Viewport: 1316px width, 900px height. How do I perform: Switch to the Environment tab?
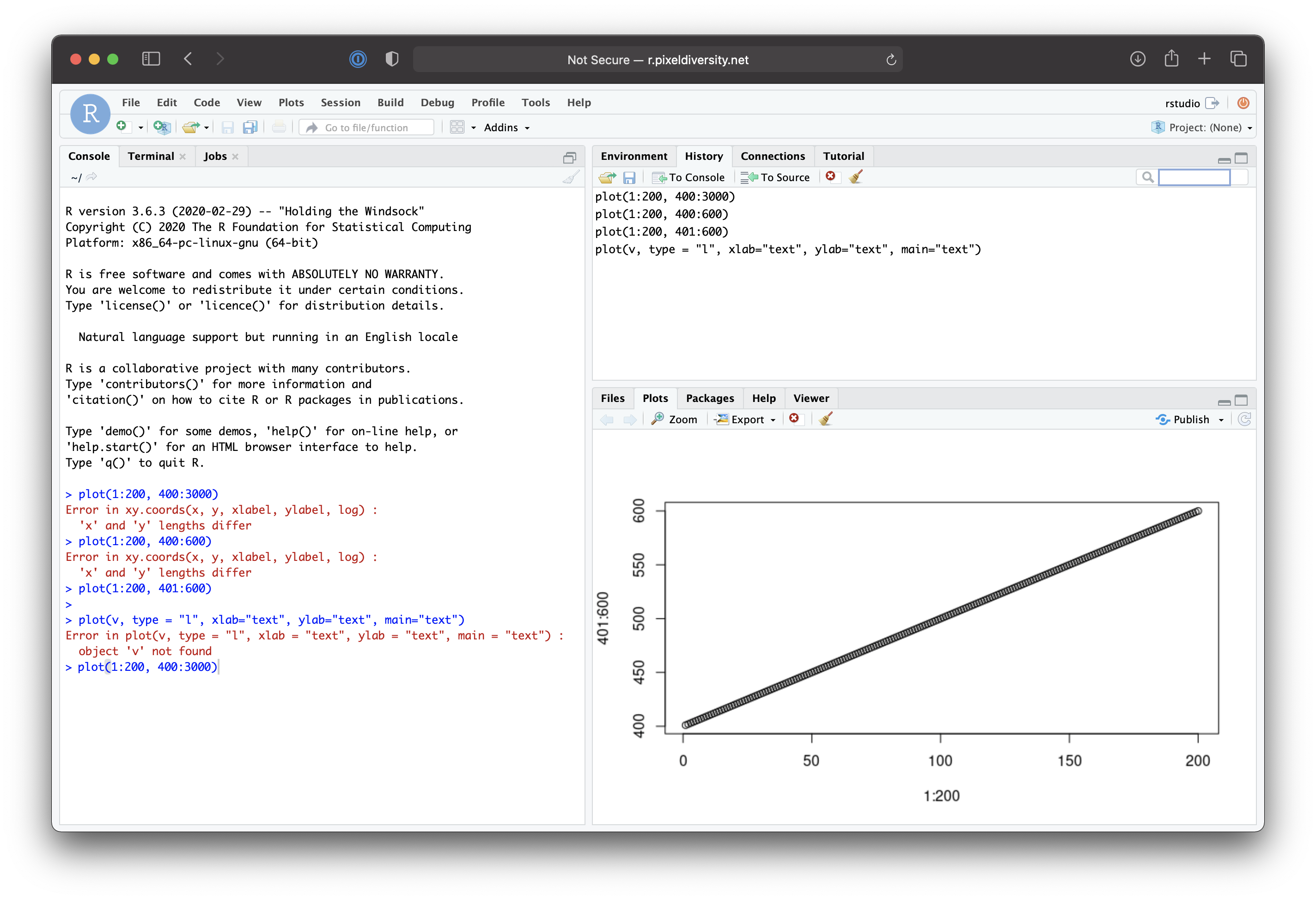coord(634,156)
